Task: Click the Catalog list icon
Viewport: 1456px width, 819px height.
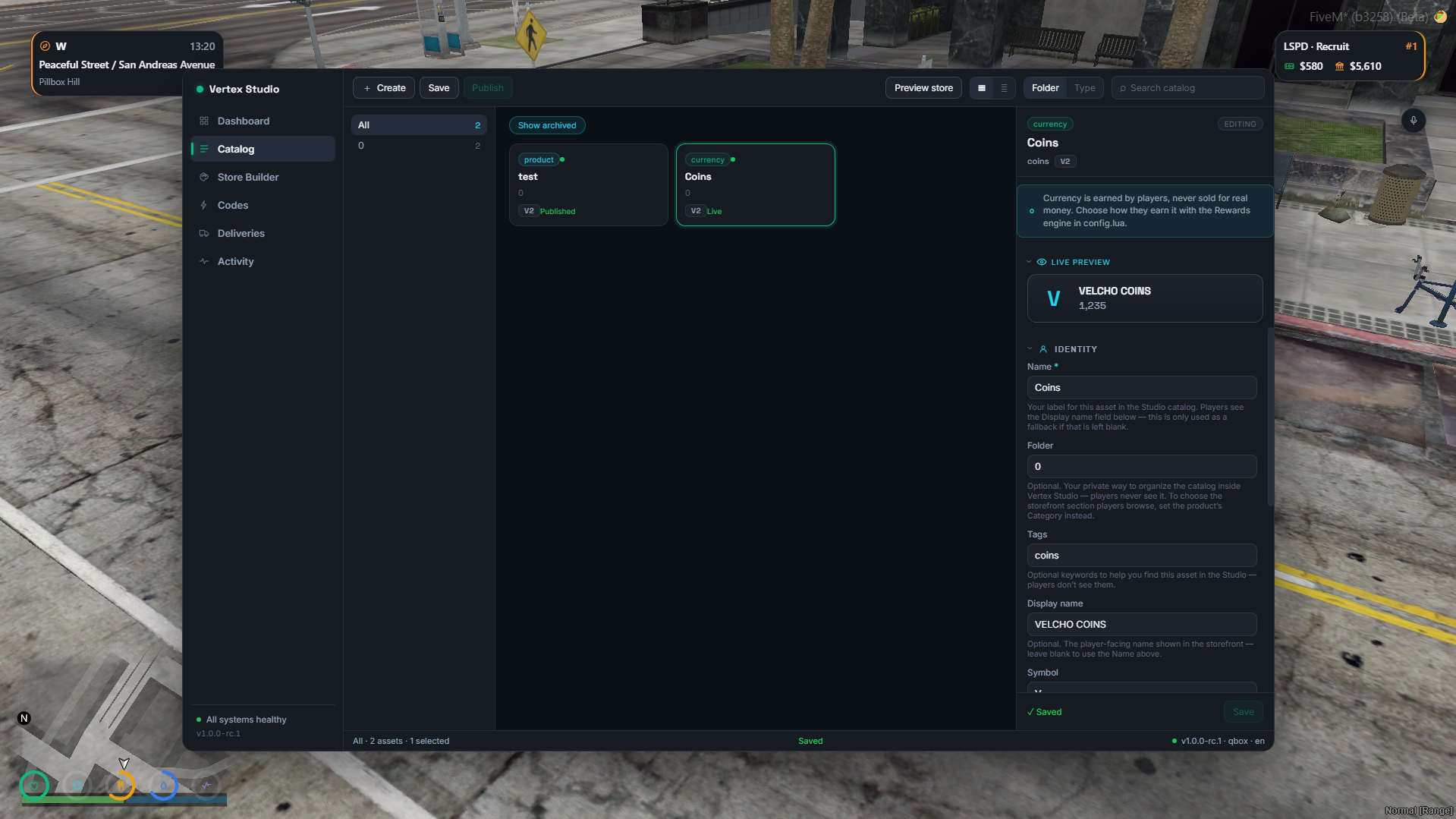Action: (204, 149)
